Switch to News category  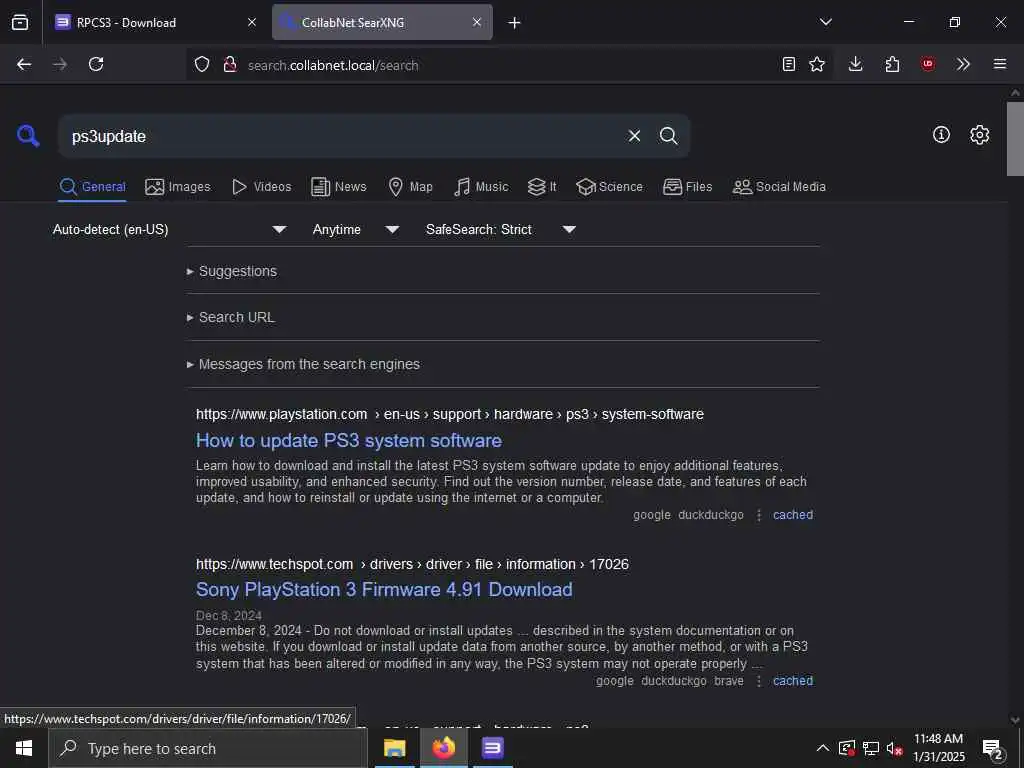point(339,187)
